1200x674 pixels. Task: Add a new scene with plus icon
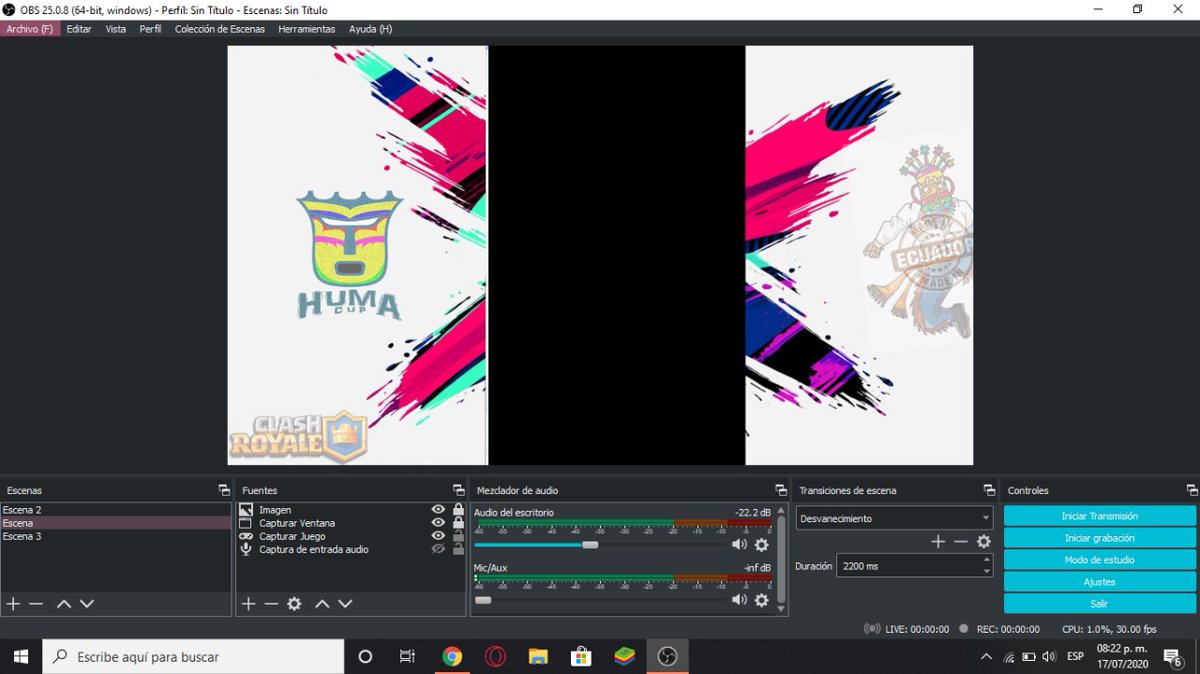[13, 603]
